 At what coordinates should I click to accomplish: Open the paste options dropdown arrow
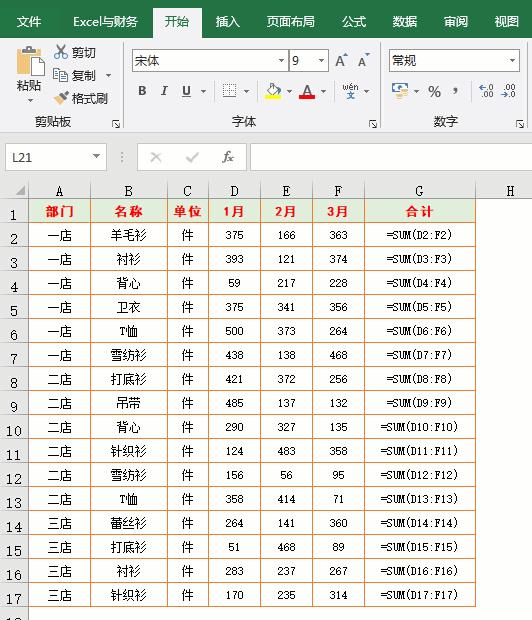click(x=30, y=101)
